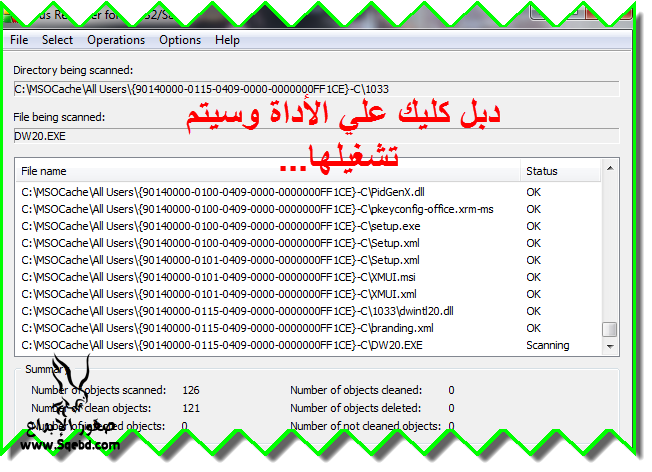Select the branding.xml file row
The image size is (652, 472).
point(227,328)
